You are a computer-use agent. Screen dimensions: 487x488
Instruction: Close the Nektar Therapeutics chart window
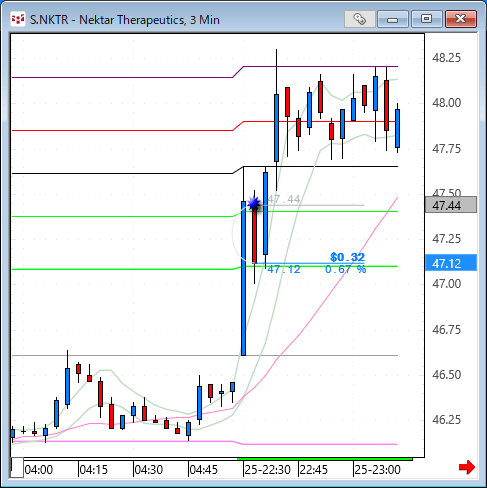point(461,19)
